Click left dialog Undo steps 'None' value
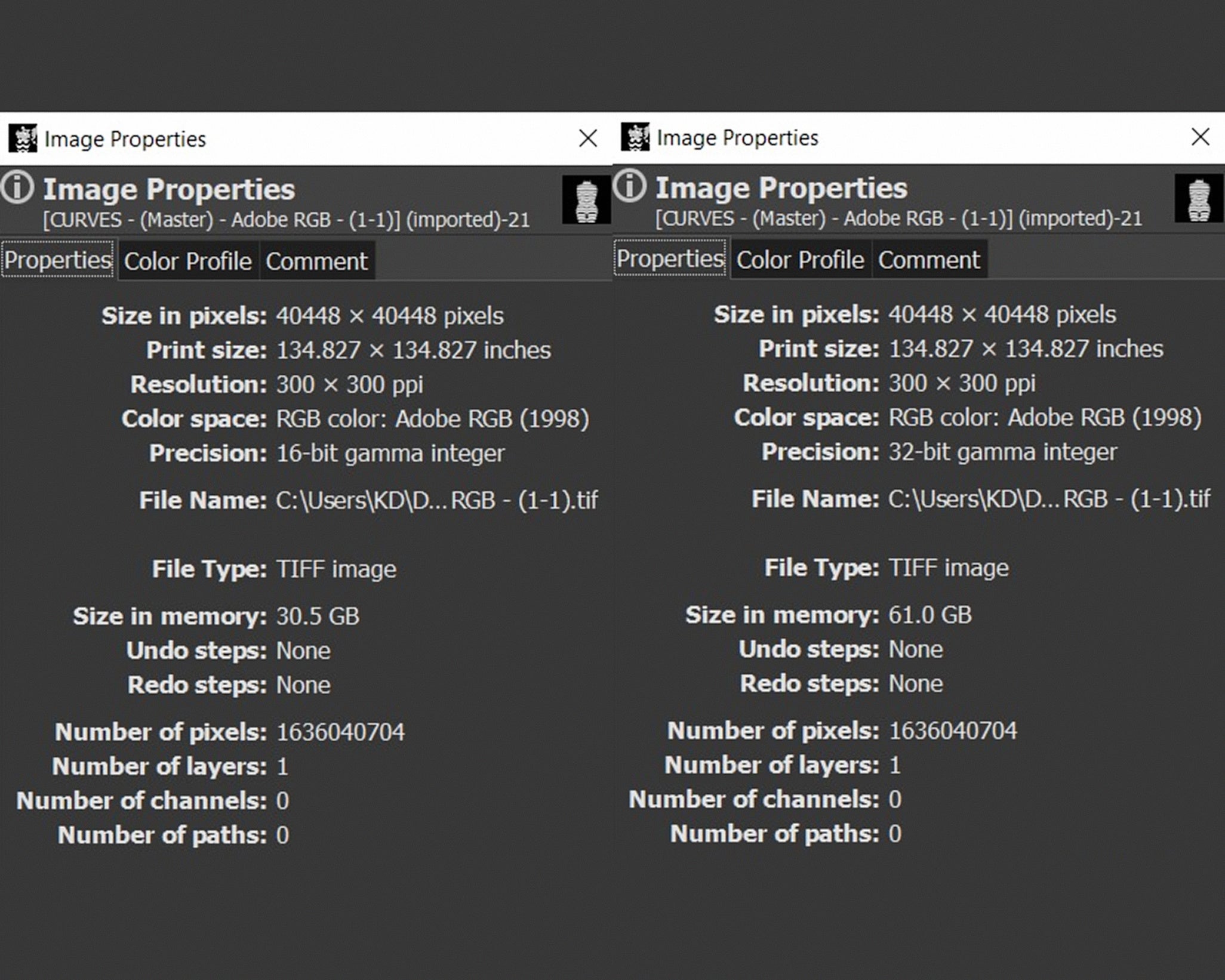This screenshot has width=1225, height=980. 303,651
